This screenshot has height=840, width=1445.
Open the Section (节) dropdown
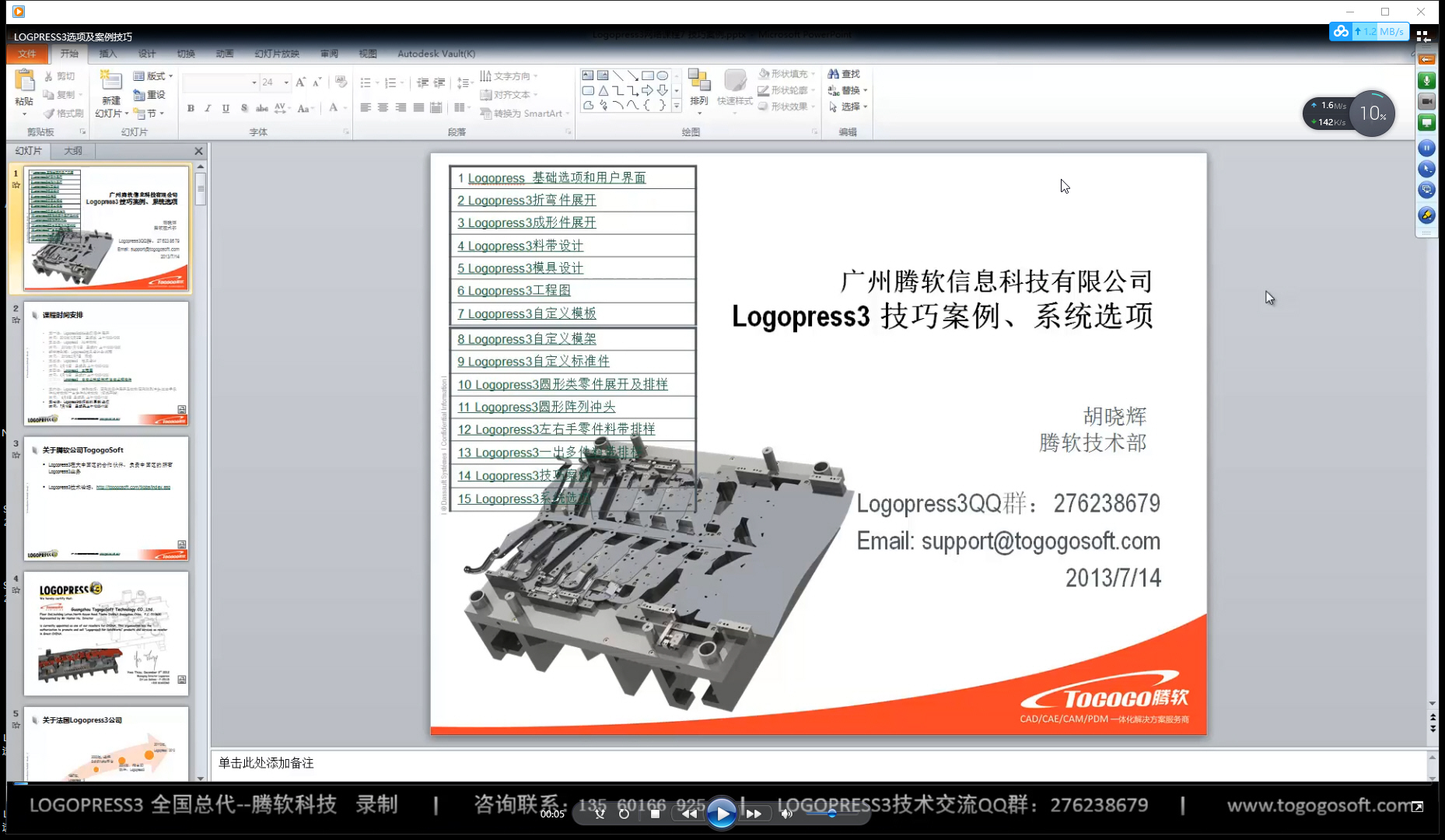coord(149,114)
